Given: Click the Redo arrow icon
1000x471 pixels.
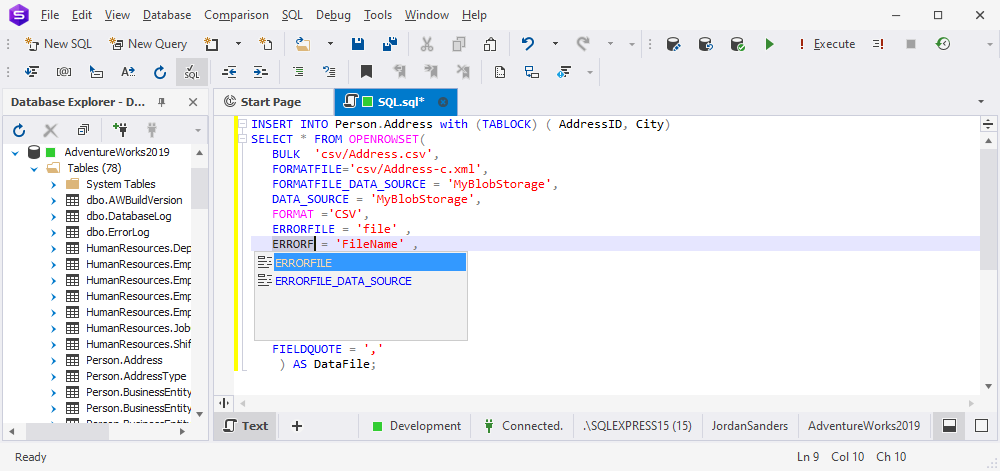Looking at the screenshot, I should (x=582, y=44).
